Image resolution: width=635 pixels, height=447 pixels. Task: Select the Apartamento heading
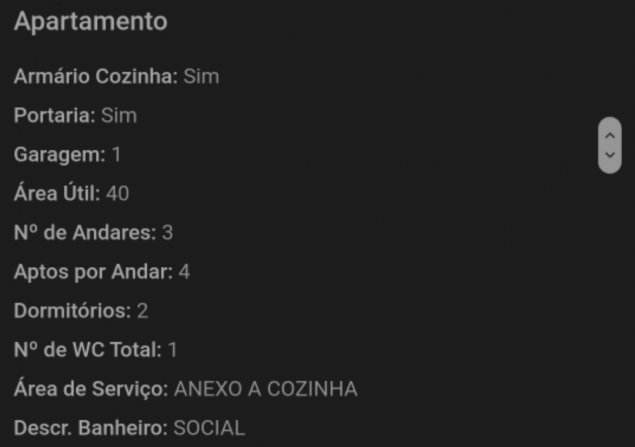click(91, 21)
